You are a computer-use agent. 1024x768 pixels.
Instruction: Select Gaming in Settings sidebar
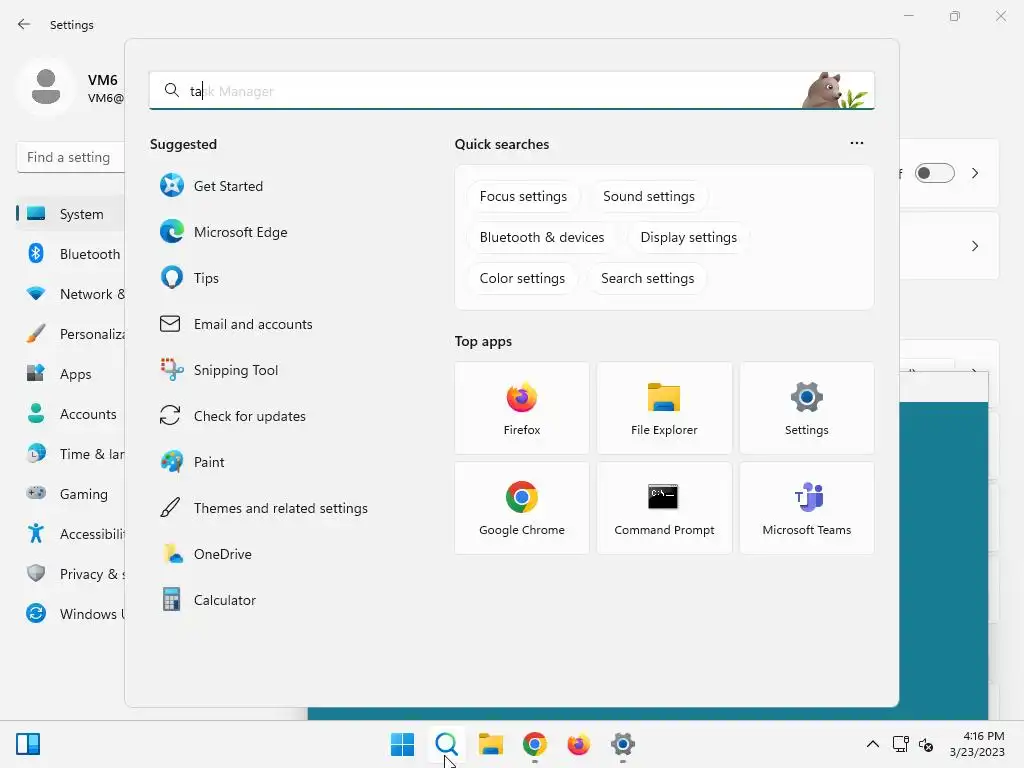[71, 494]
